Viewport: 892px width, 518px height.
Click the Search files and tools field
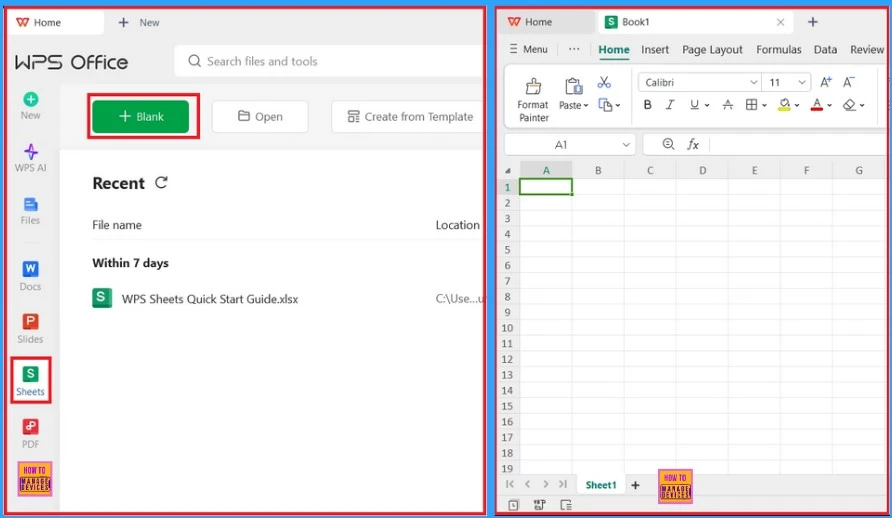[x=329, y=61]
